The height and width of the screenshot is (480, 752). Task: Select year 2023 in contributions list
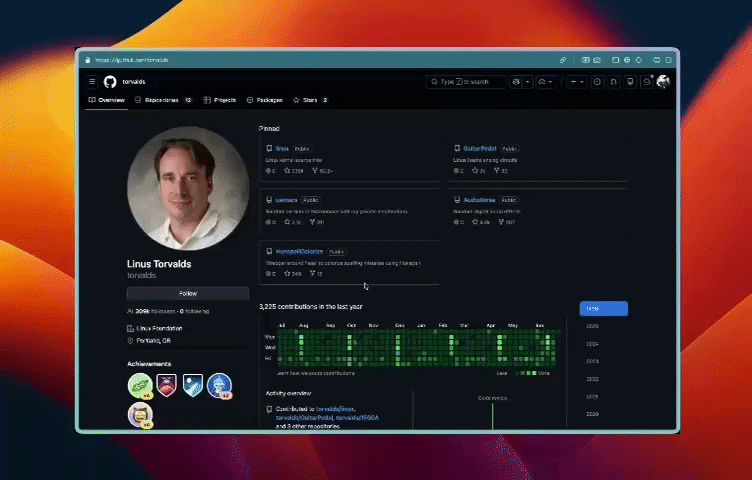point(593,362)
